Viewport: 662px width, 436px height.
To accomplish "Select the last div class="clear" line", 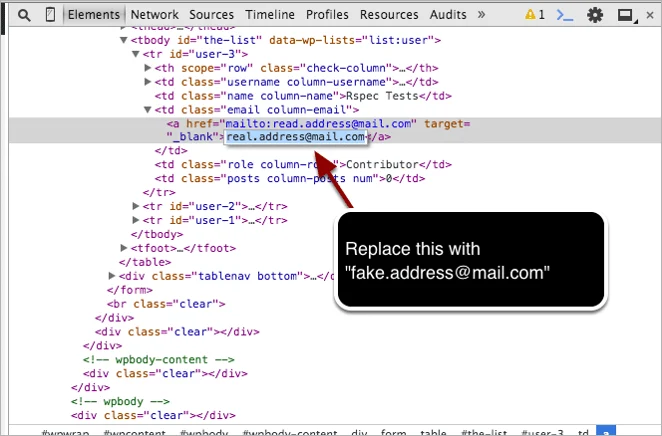I will point(153,415).
